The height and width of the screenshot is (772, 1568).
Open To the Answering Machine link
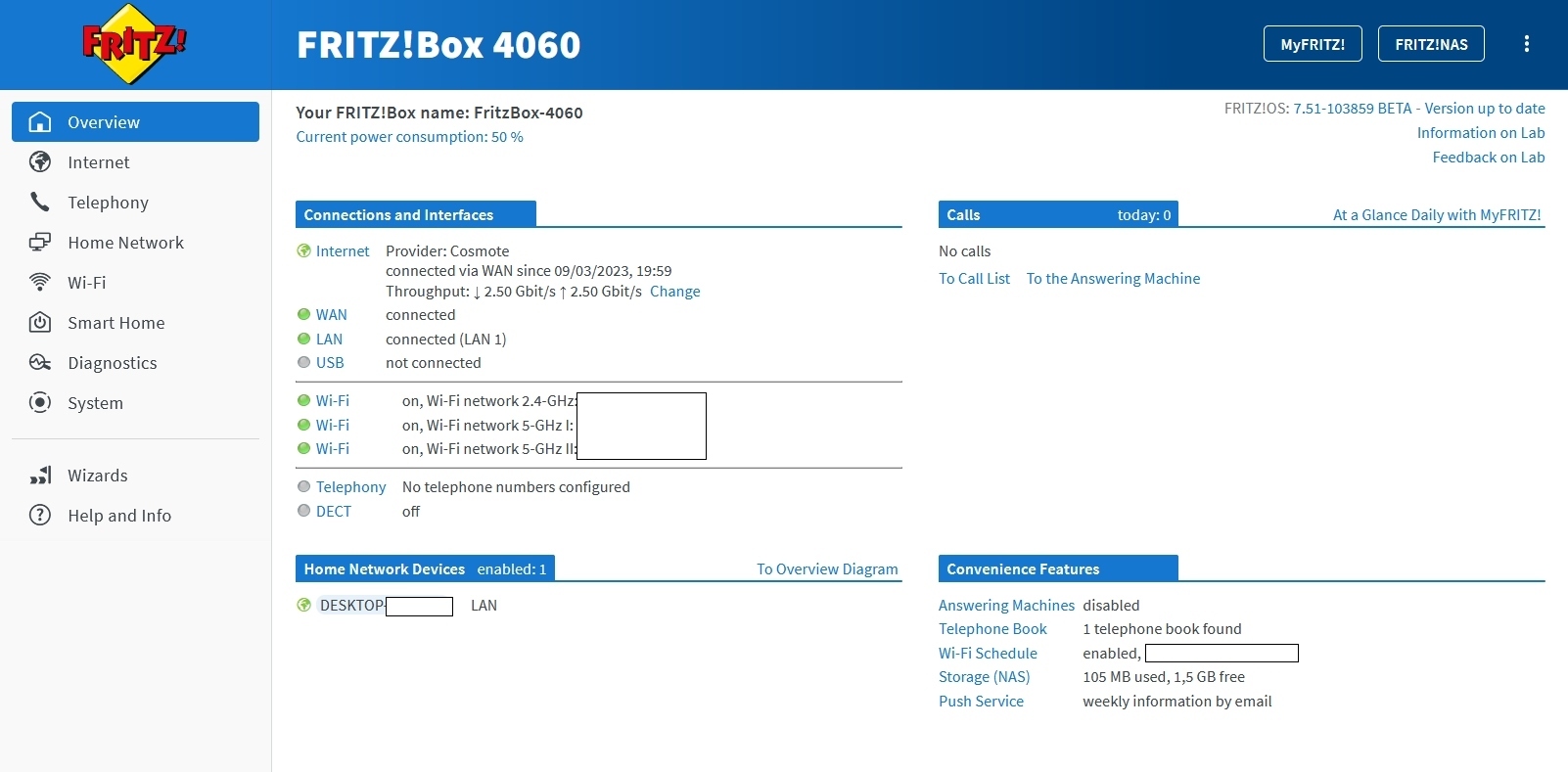click(x=1113, y=279)
